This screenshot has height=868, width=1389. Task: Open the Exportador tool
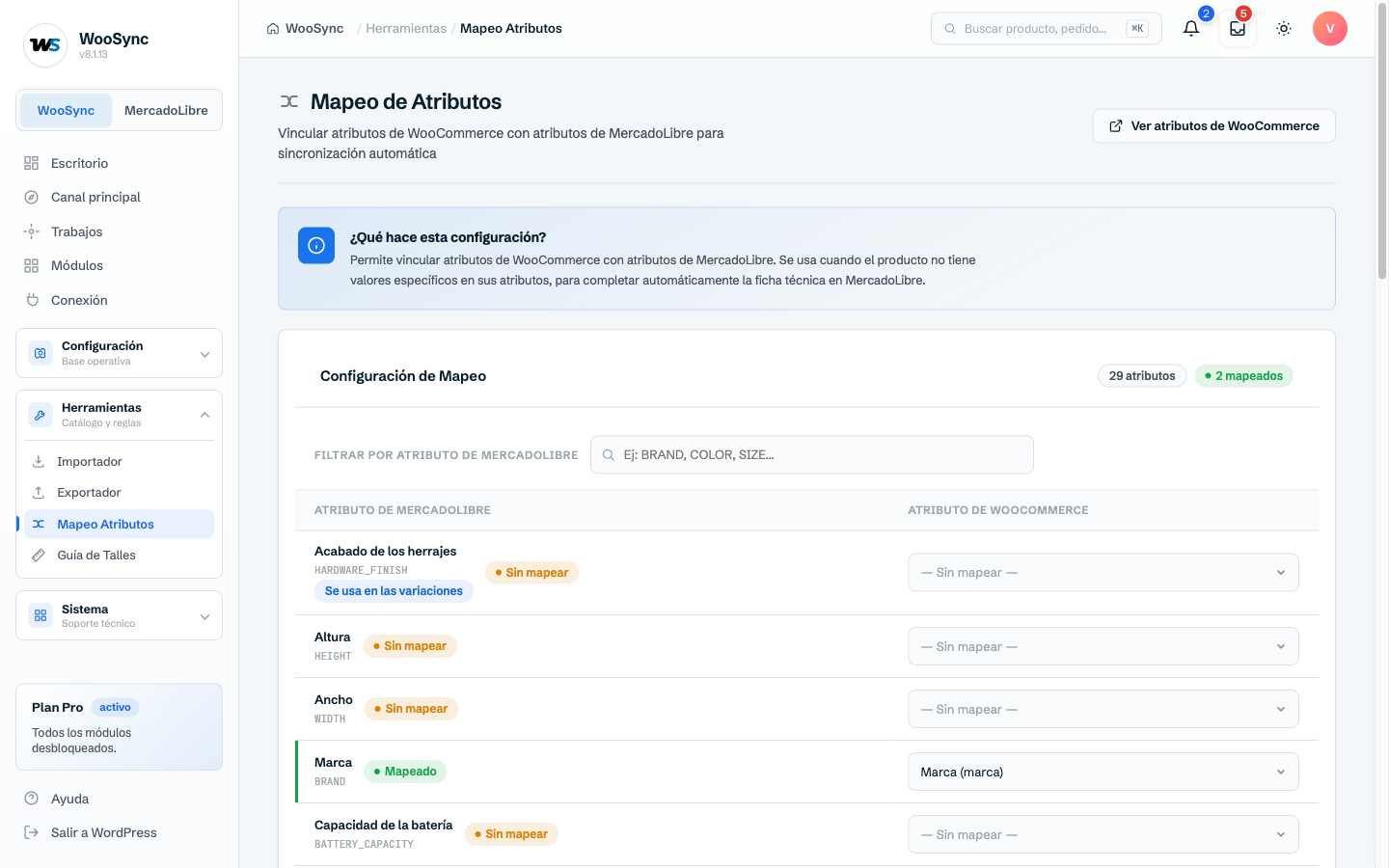[120, 493]
